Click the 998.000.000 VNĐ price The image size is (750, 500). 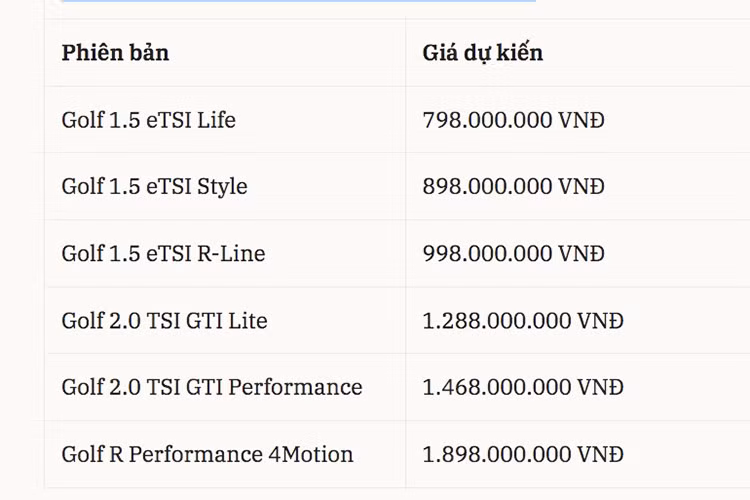point(513,254)
